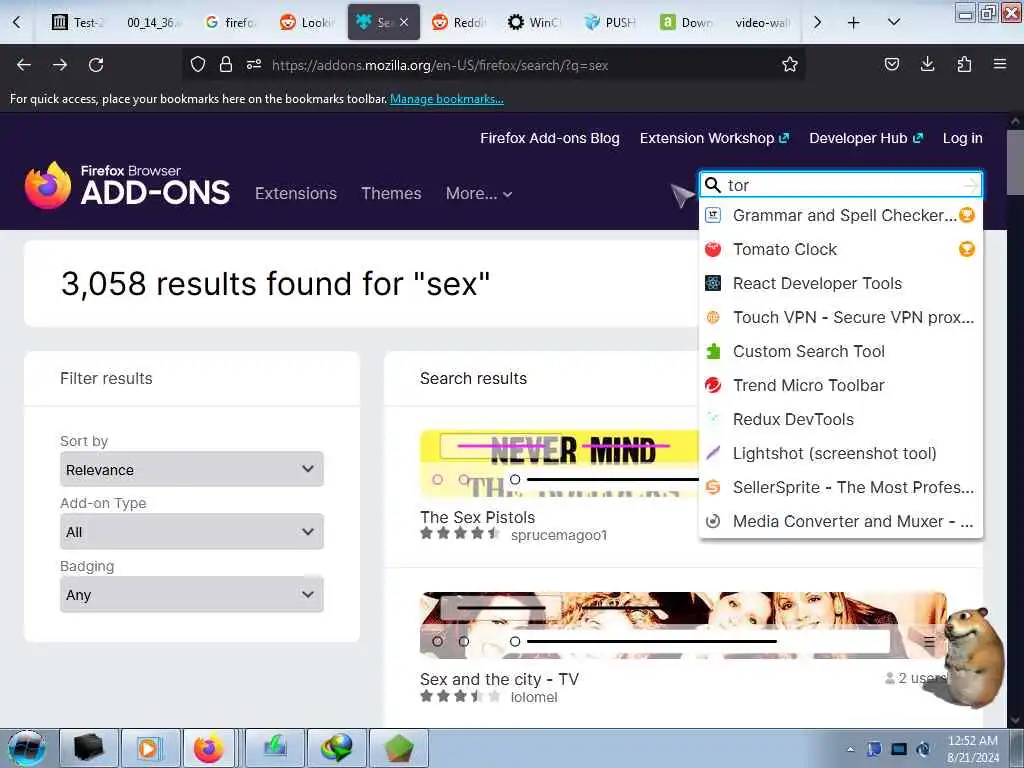Open the downloads panel
This screenshot has width=1024, height=768.
tap(927, 65)
